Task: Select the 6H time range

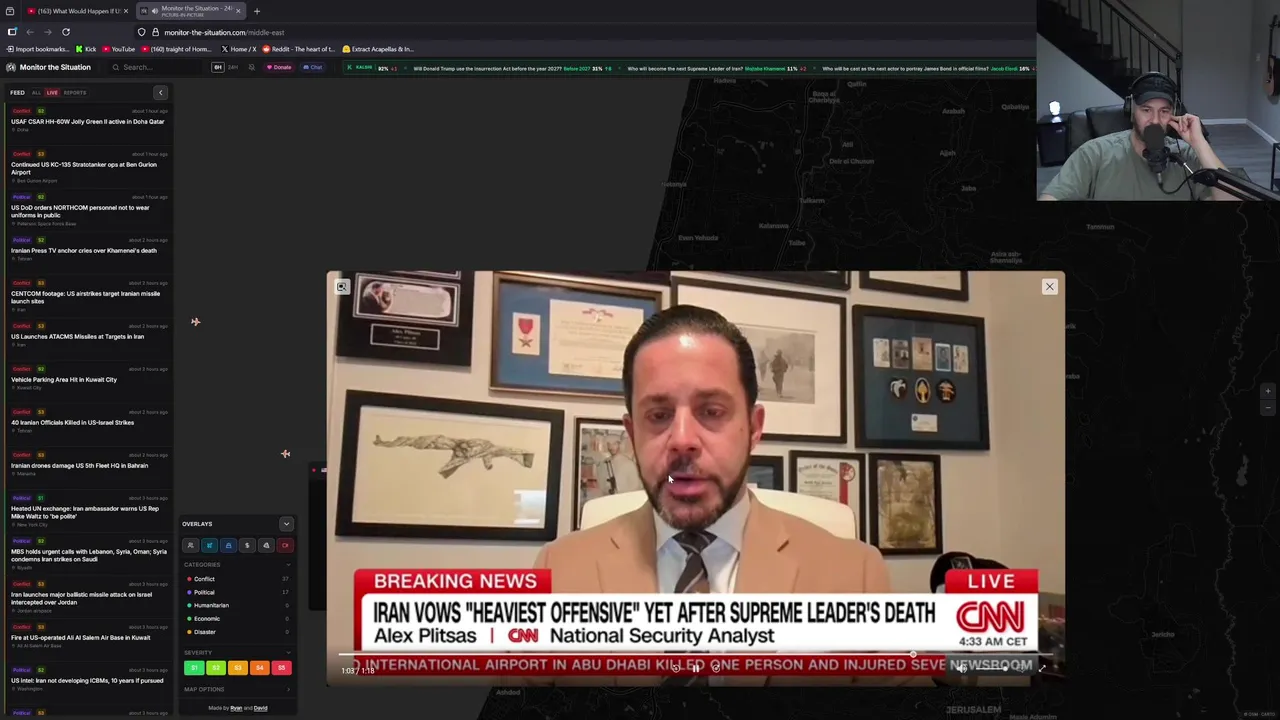Action: coord(218,67)
